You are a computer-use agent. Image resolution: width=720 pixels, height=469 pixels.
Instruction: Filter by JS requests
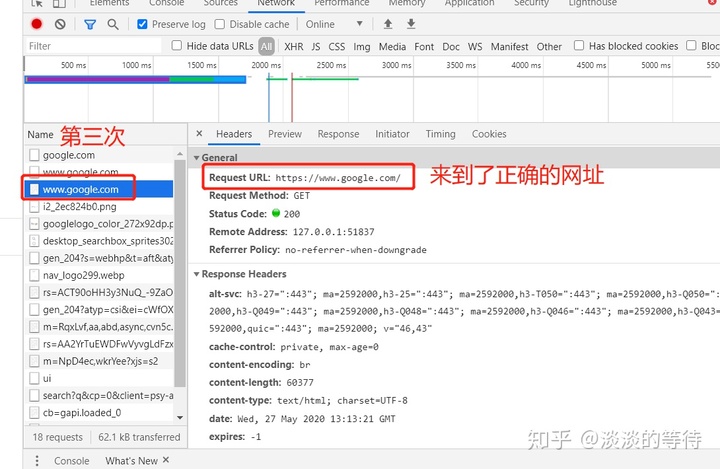click(316, 46)
